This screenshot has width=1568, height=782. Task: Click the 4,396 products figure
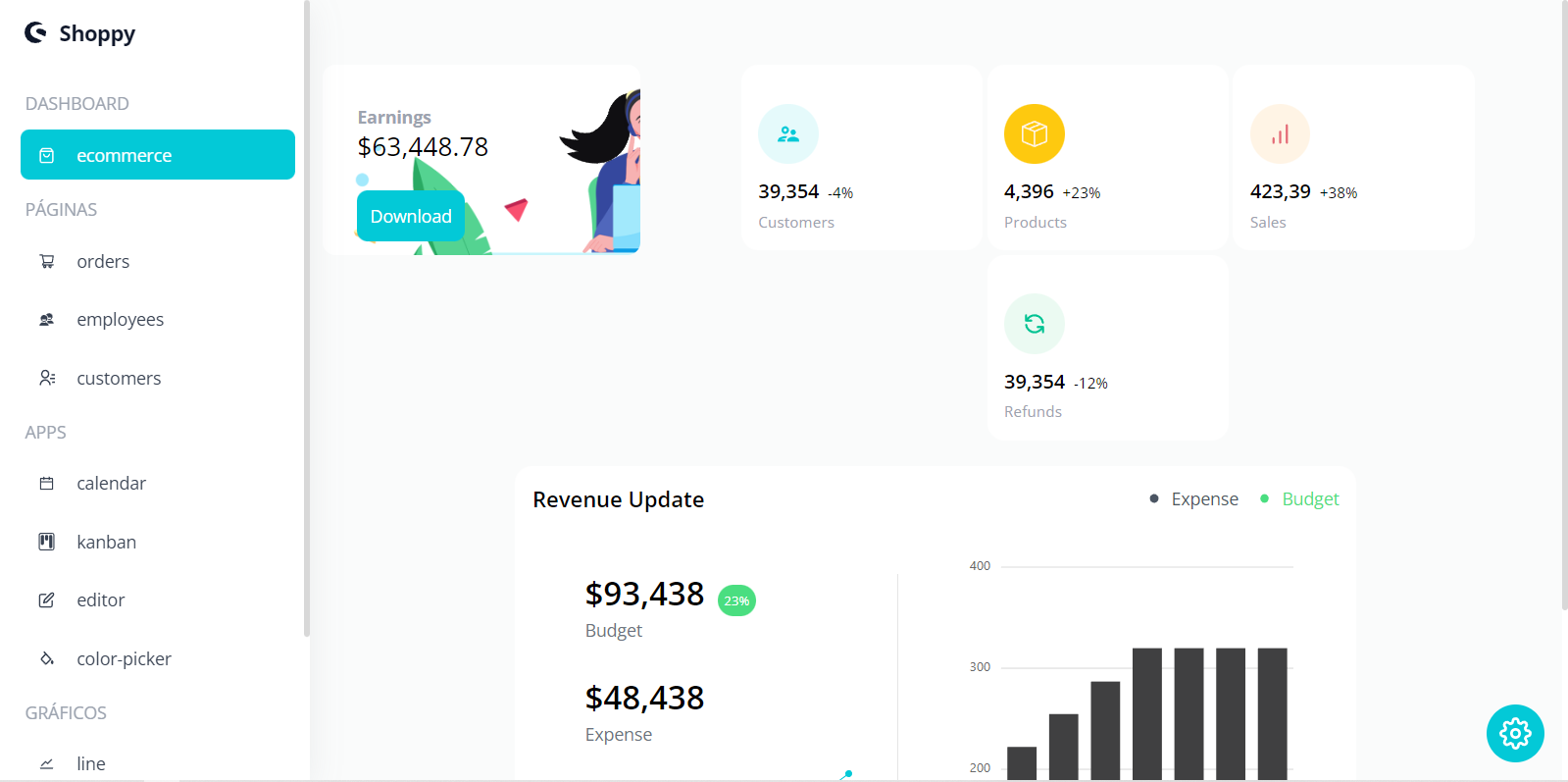pyautogui.click(x=1029, y=191)
